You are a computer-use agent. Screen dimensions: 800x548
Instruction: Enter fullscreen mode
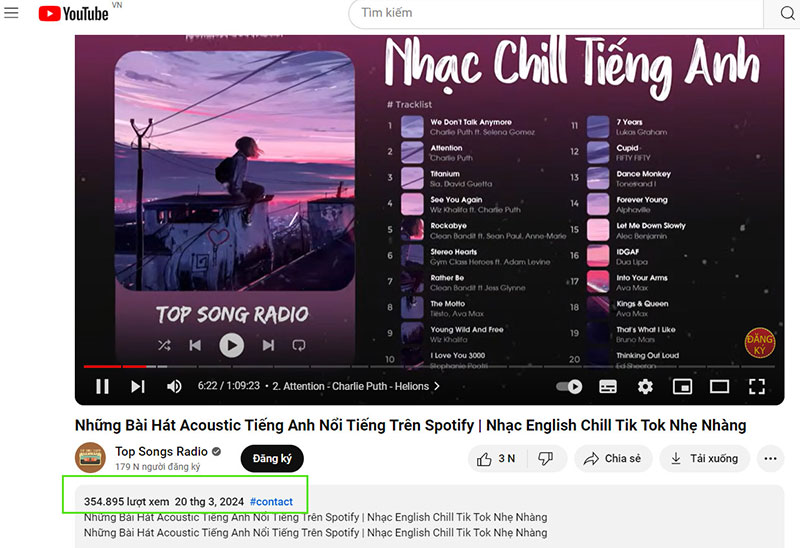pyautogui.click(x=757, y=386)
